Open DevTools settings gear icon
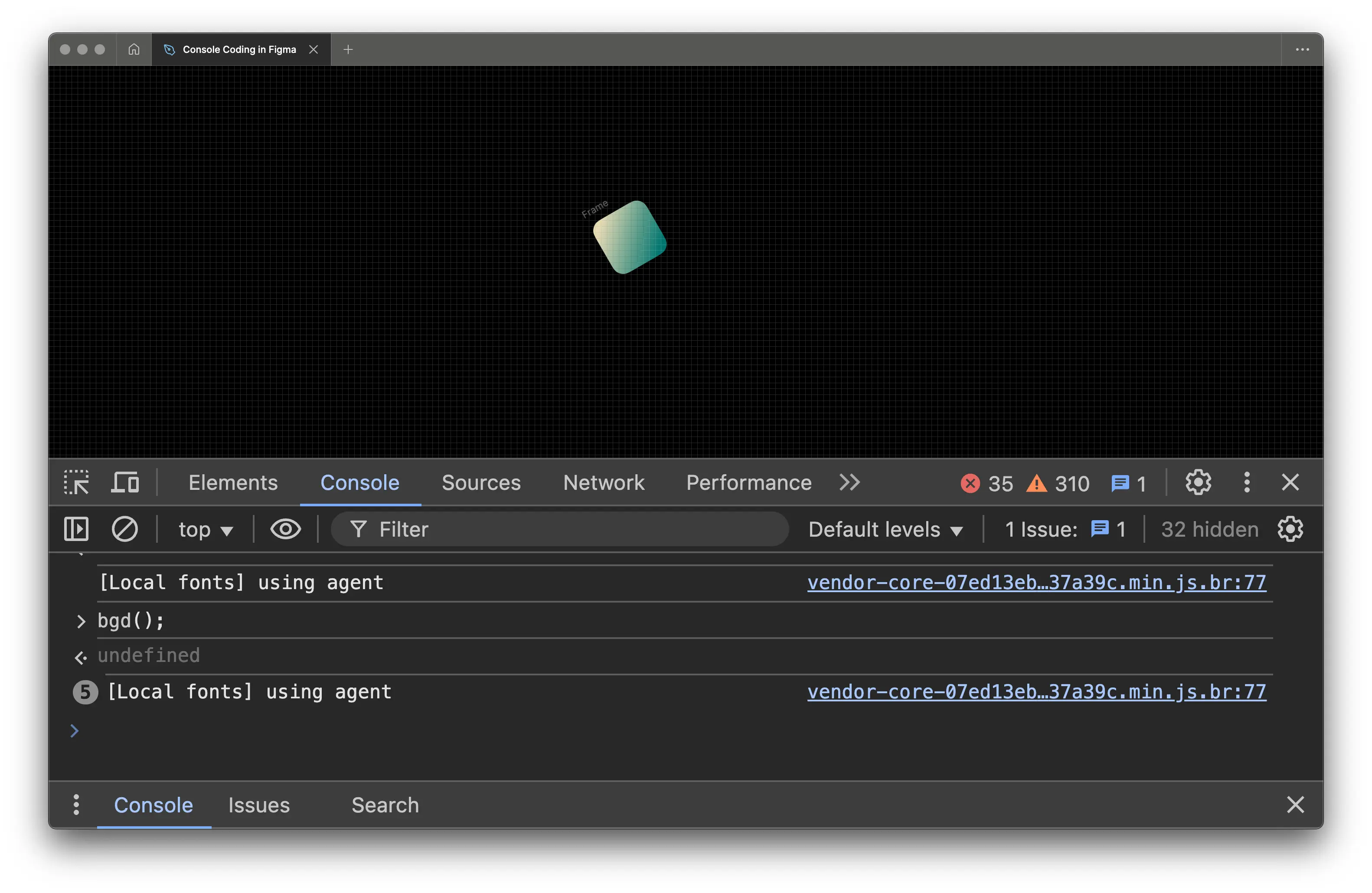This screenshot has height=893, width=1372. pos(1198,483)
